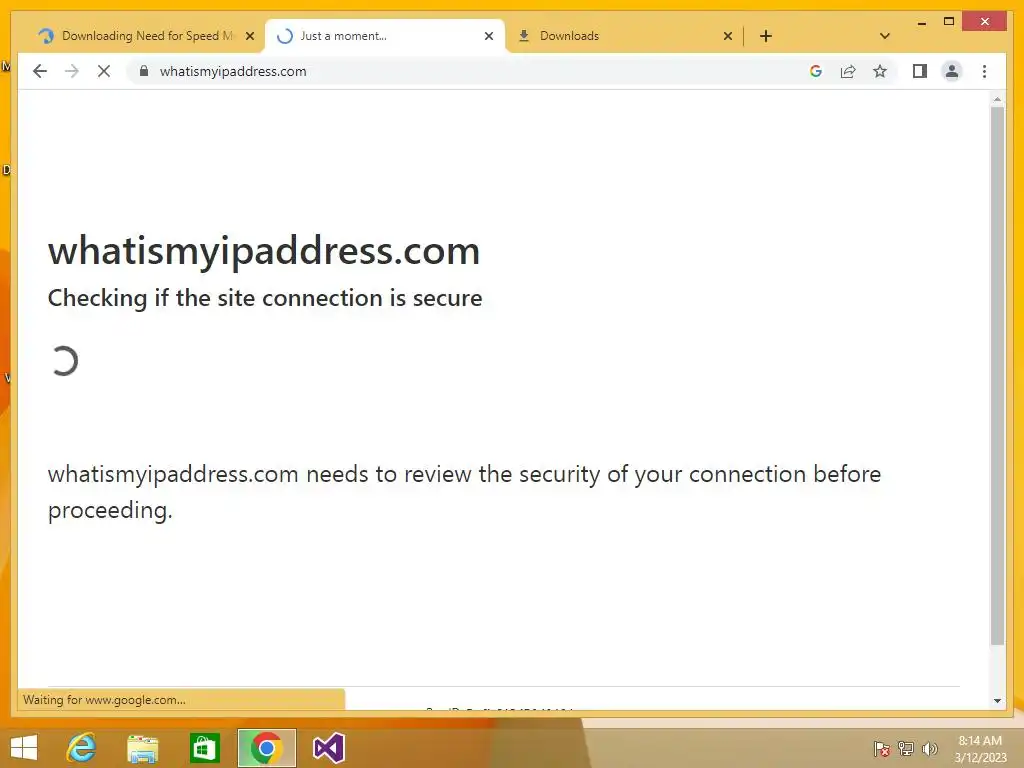Open the Chrome profile avatar menu

tap(952, 71)
